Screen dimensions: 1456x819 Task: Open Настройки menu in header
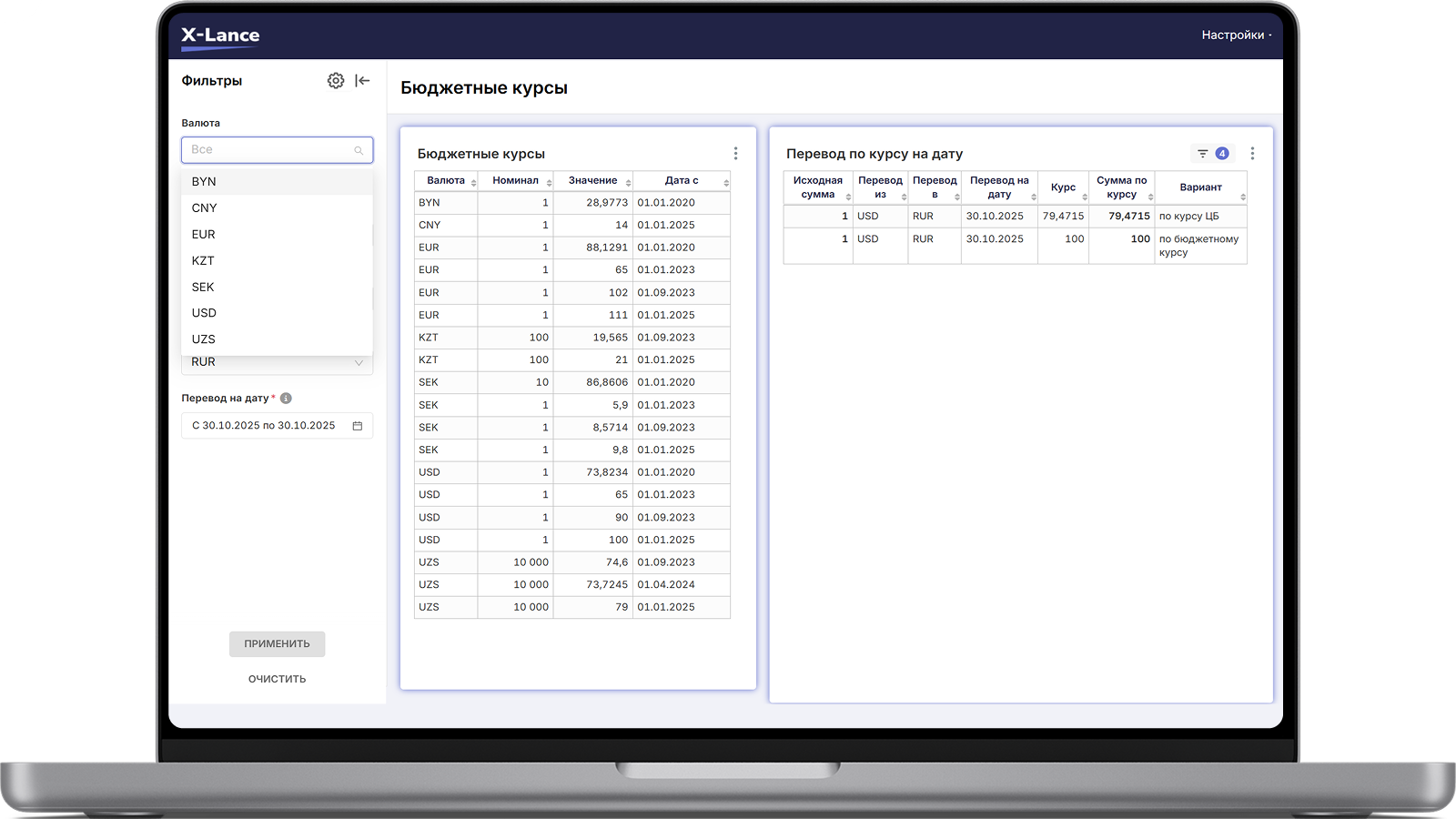[1236, 35]
